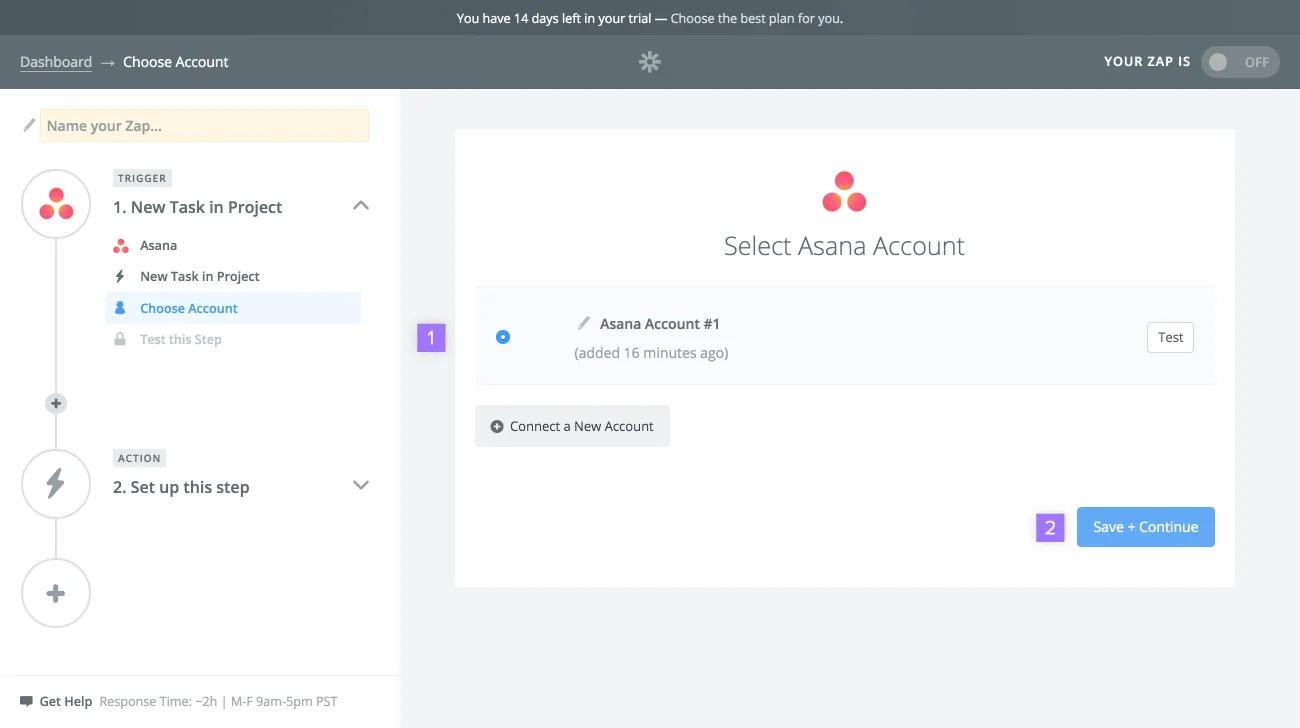Image resolution: width=1300 pixels, height=728 pixels.
Task: Add a step with bottom plus circle
Action: [56, 593]
